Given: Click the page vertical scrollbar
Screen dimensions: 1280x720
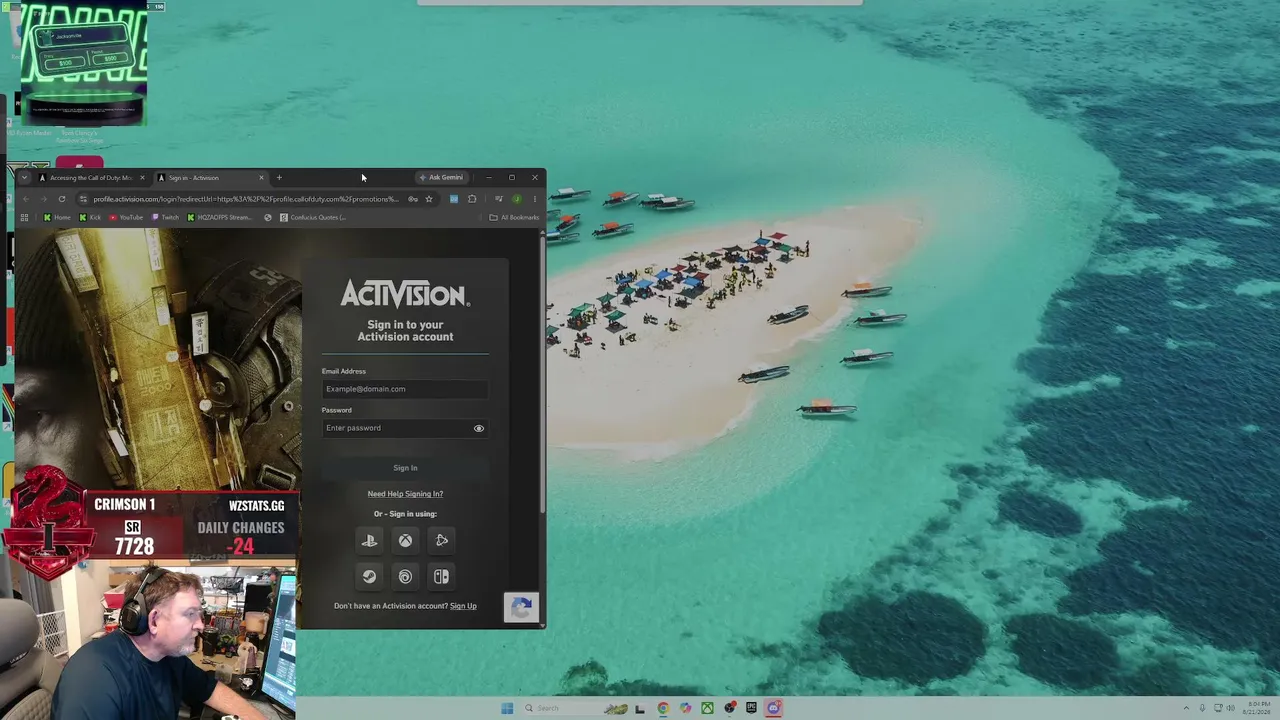Looking at the screenshot, I should point(543,375).
